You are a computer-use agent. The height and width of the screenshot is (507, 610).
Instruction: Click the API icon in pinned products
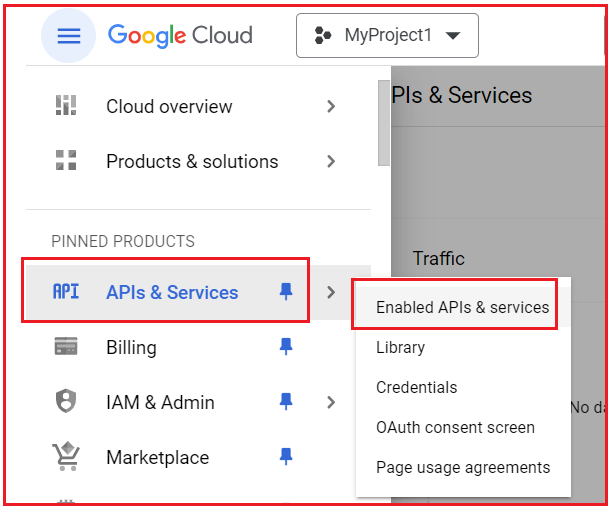(x=66, y=291)
